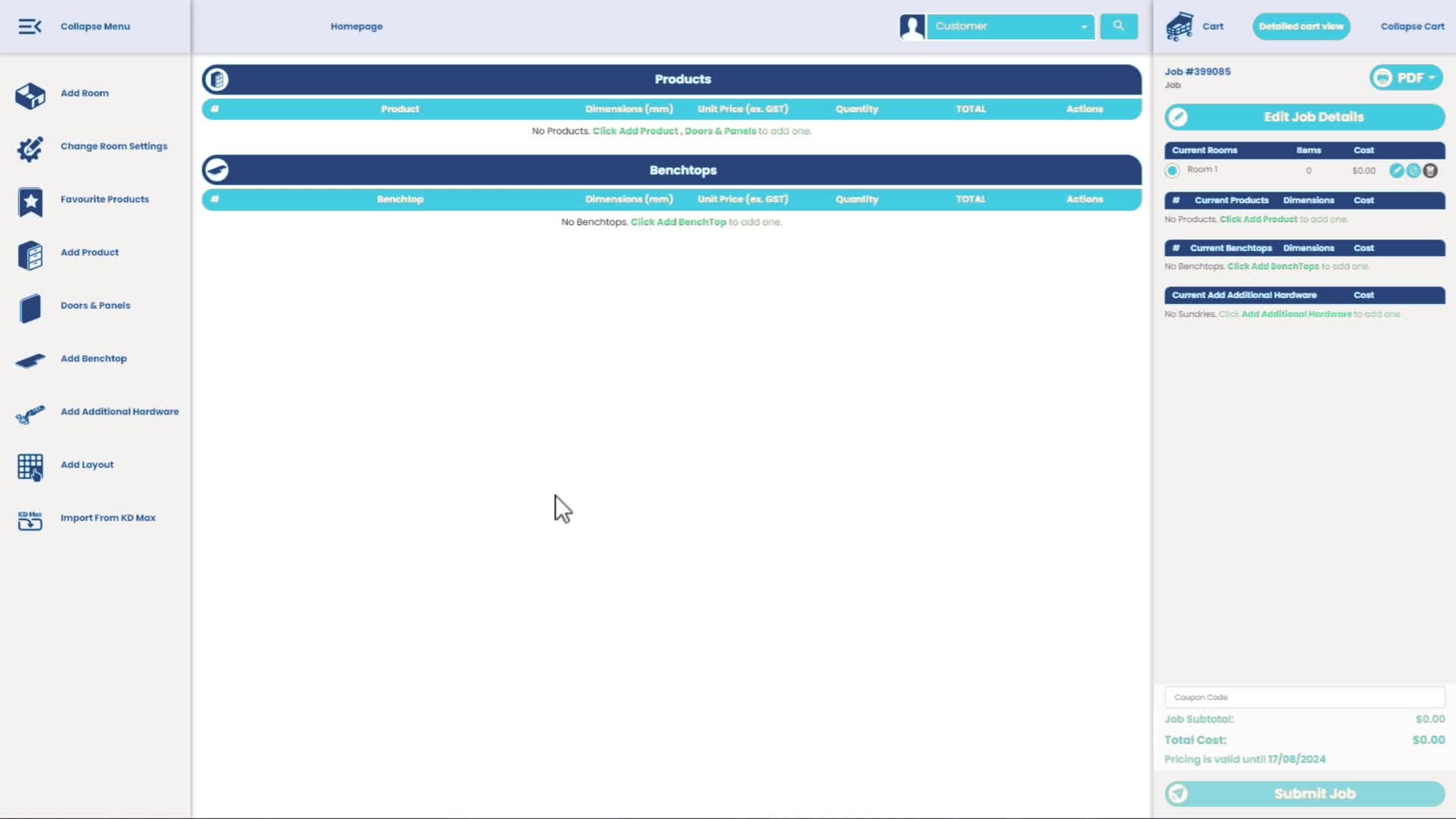
Task: Choose Add Product label in sidebar menu
Action: point(89,253)
